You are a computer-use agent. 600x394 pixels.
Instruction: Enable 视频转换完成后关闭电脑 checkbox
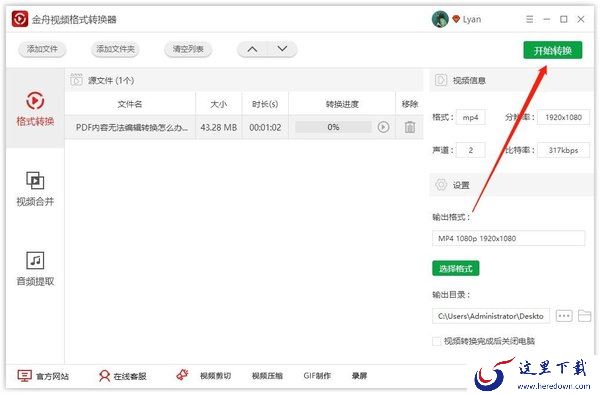click(436, 341)
